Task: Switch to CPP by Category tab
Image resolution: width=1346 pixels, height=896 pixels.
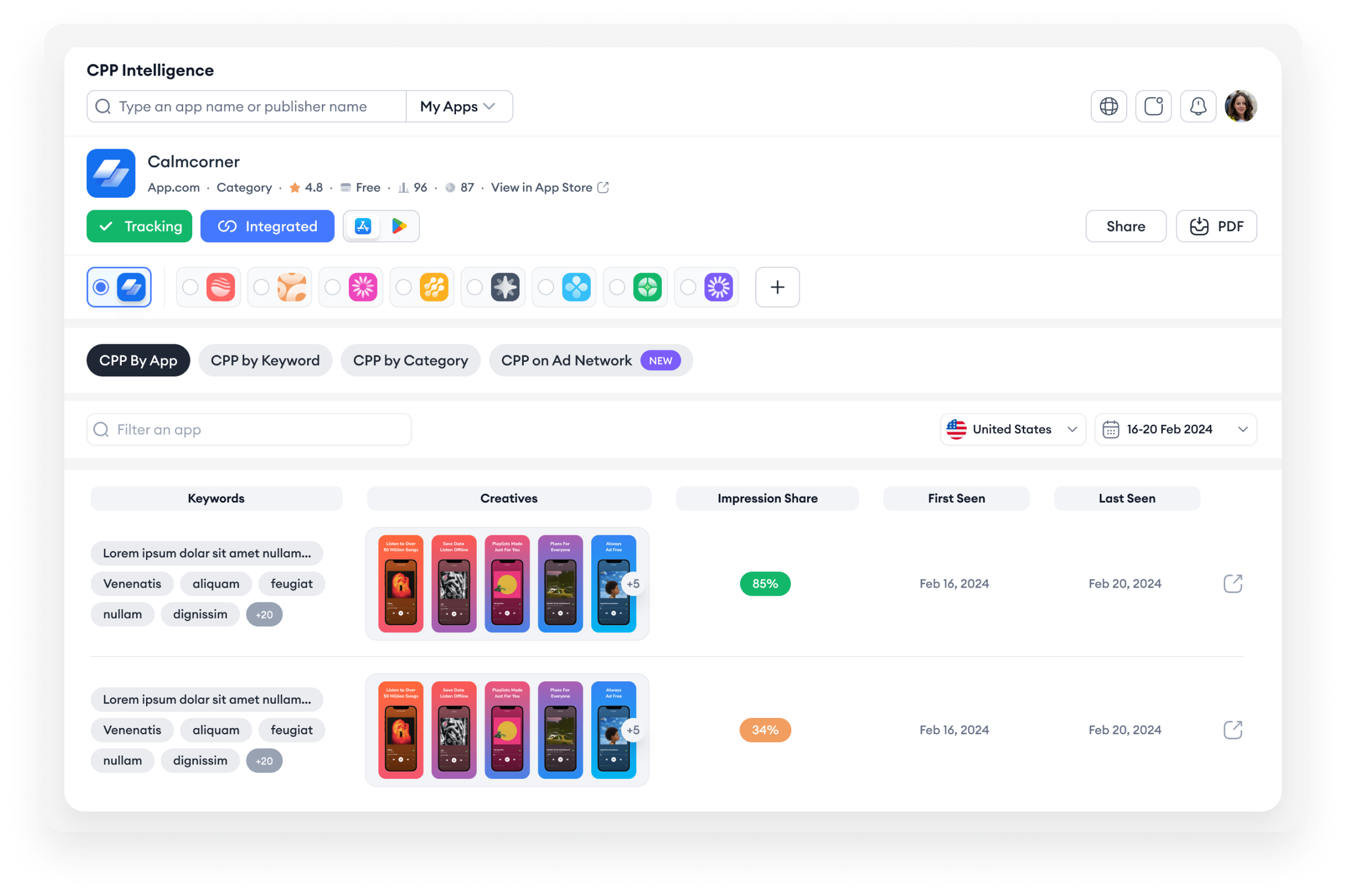Action: pyautogui.click(x=410, y=361)
